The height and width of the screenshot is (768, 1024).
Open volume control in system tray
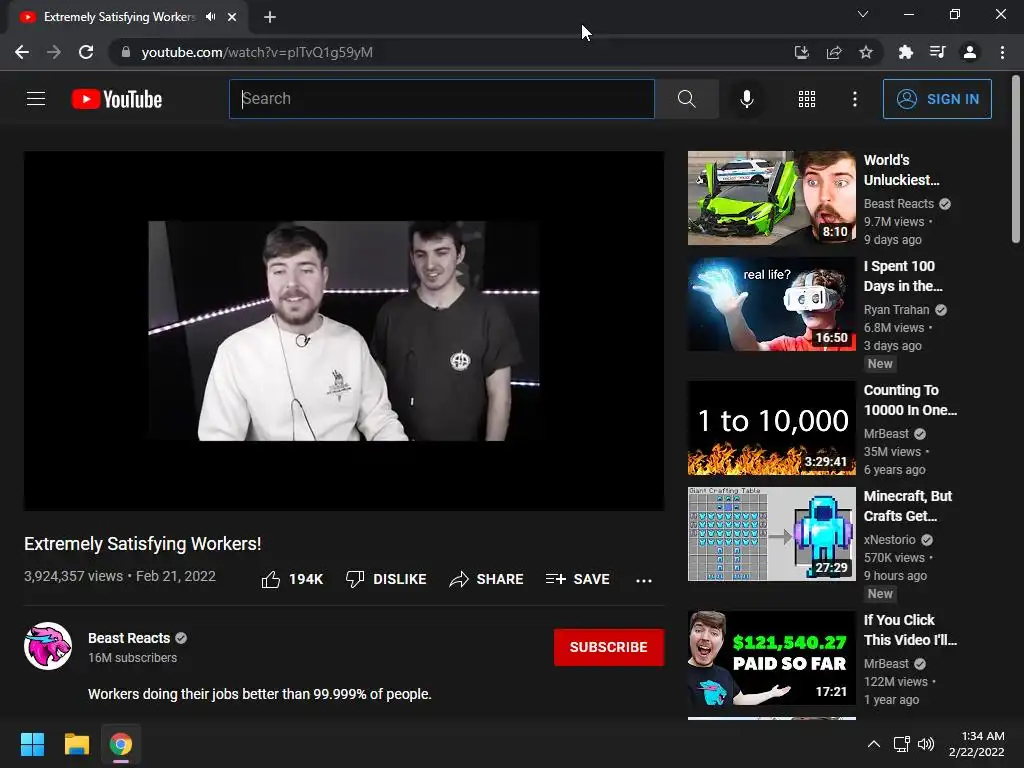926,744
